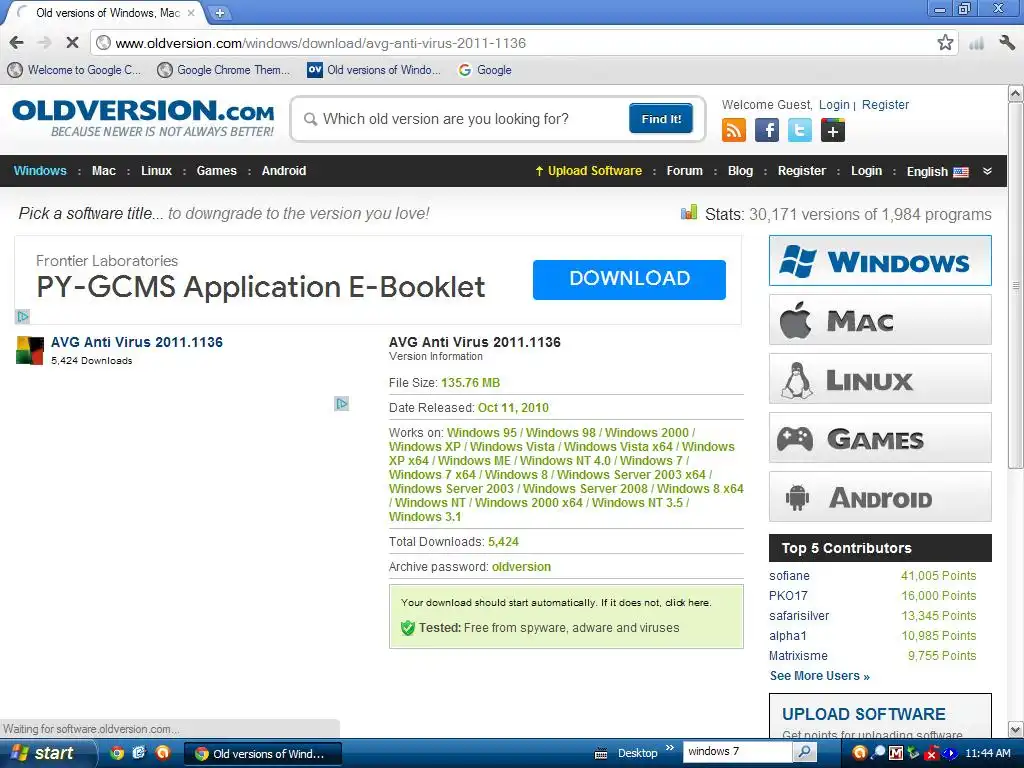Select the Android sidebar button
The width and height of the screenshot is (1024, 768).
pos(880,497)
